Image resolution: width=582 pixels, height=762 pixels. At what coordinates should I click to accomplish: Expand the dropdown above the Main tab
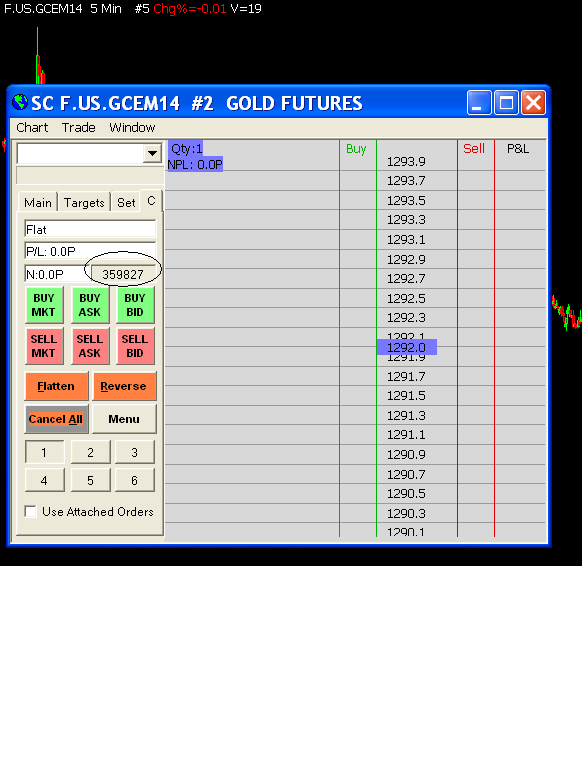coord(152,154)
